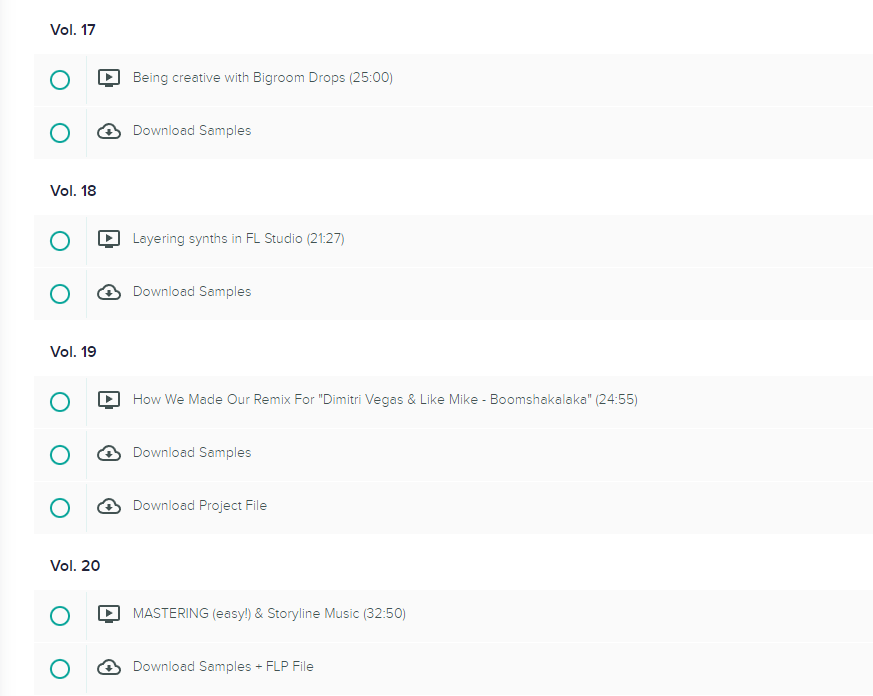Toggle completion circle for Layering synths lesson
The width and height of the screenshot is (873, 696).
pos(60,241)
